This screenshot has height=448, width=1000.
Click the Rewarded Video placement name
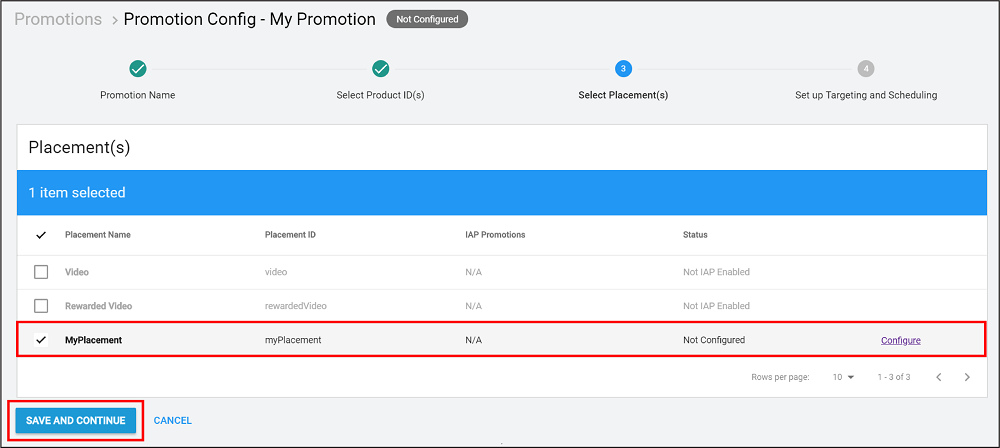(x=98, y=306)
